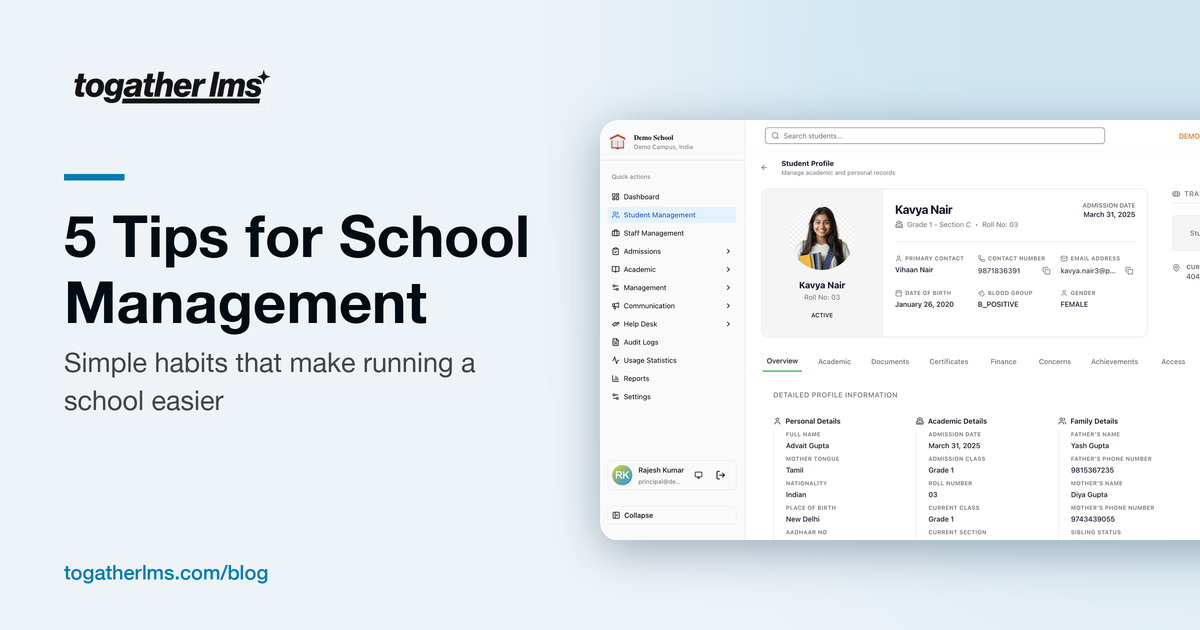1200x630 pixels.
Task: Click the togather lms logo
Action: coord(172,86)
